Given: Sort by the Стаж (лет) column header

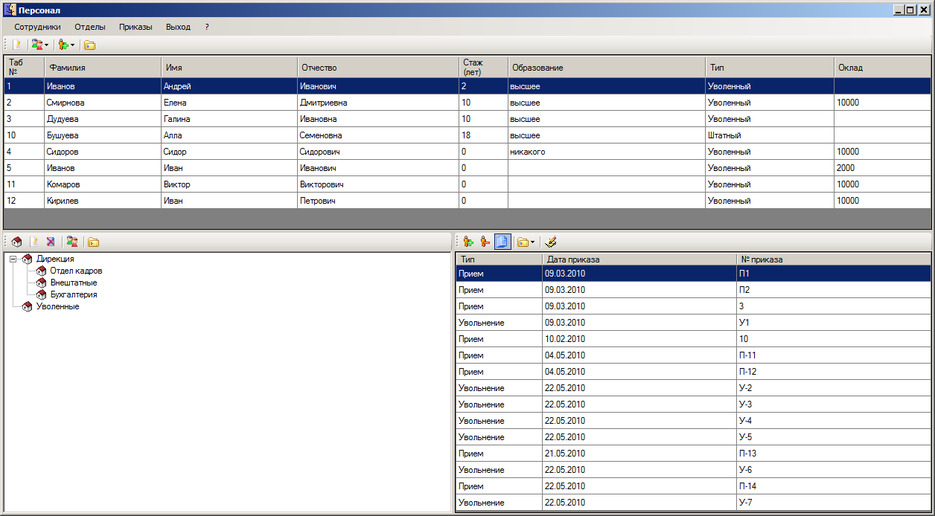Looking at the screenshot, I should [483, 67].
